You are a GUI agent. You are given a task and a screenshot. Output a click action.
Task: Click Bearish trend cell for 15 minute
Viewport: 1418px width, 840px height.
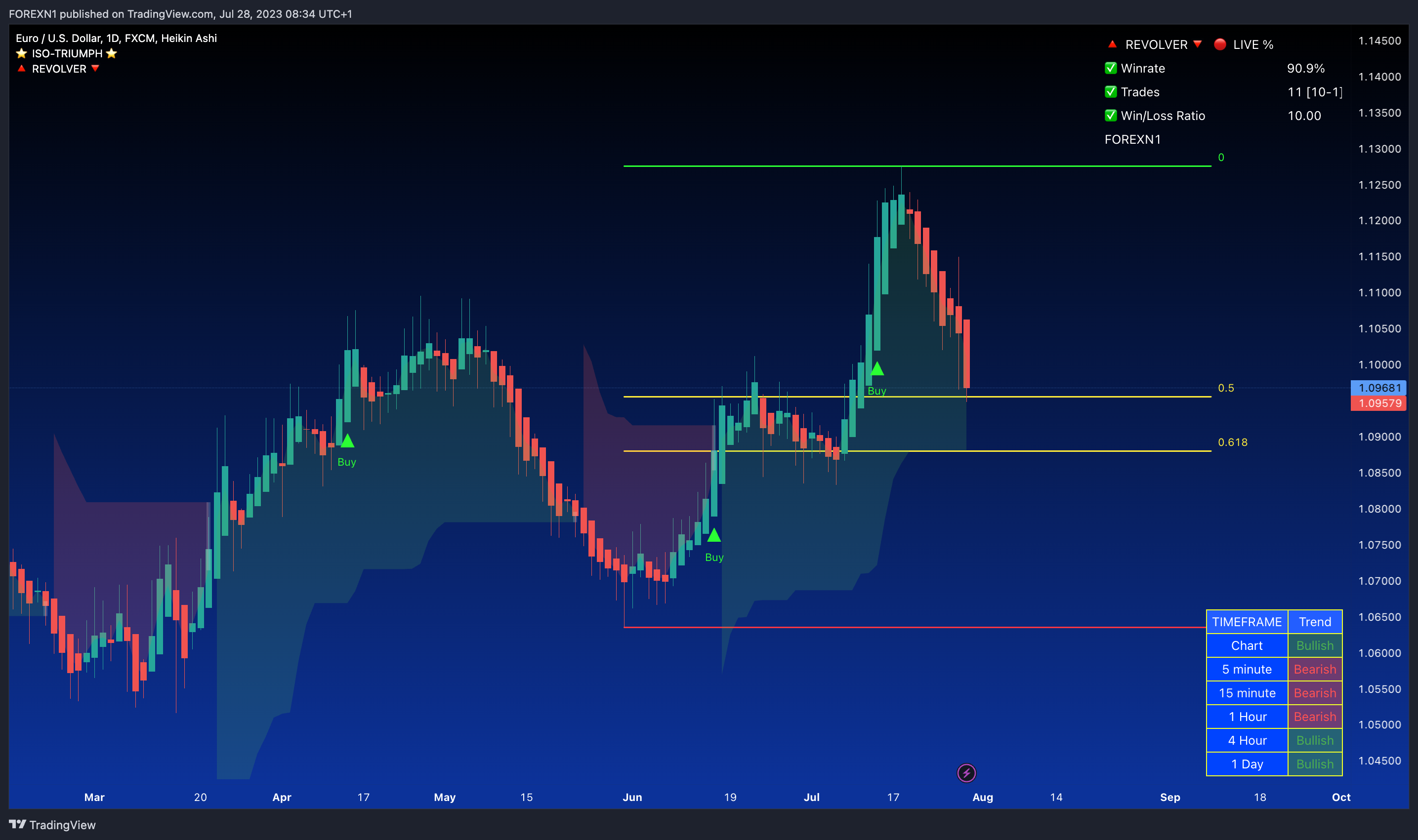[1315, 693]
